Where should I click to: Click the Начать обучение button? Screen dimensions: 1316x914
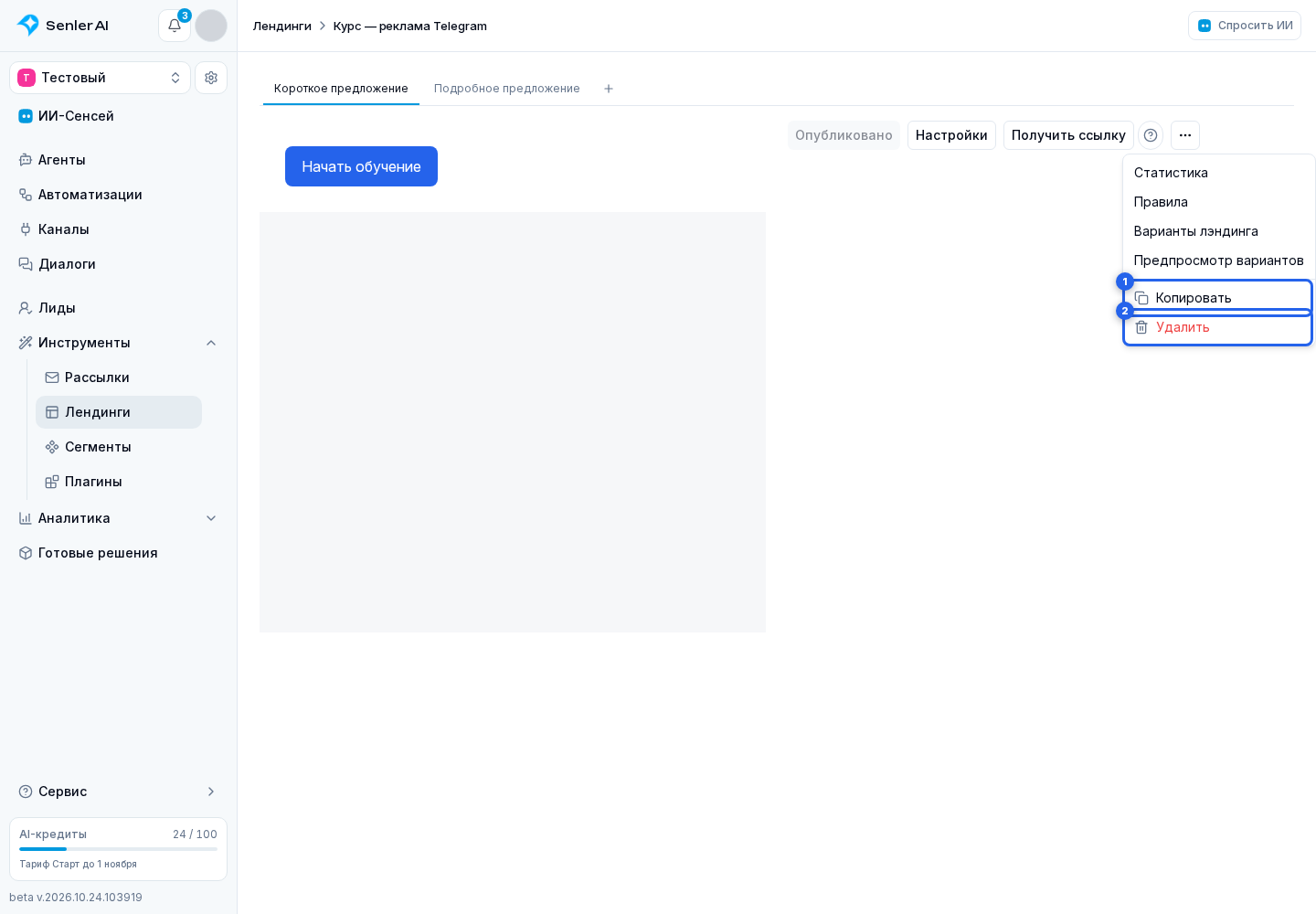[x=361, y=166]
